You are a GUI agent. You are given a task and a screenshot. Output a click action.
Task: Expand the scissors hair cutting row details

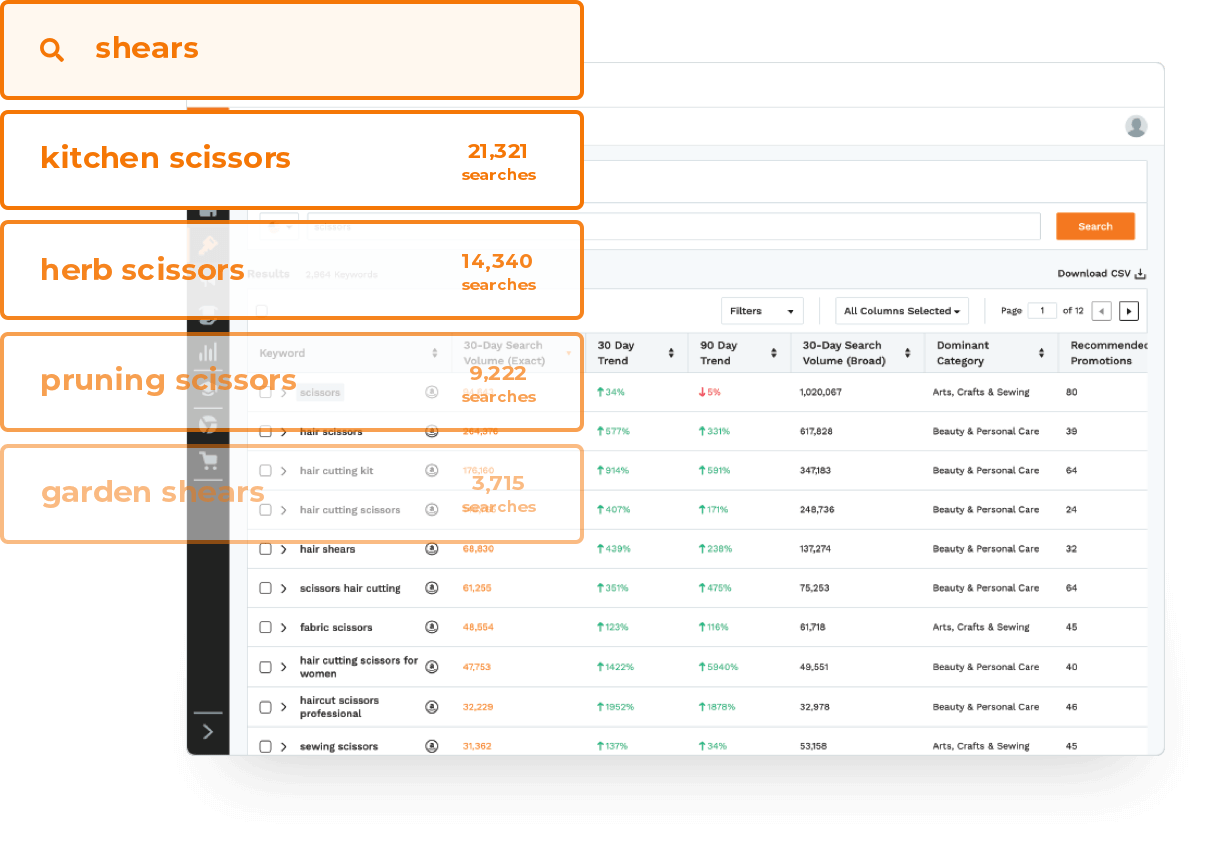(284, 588)
